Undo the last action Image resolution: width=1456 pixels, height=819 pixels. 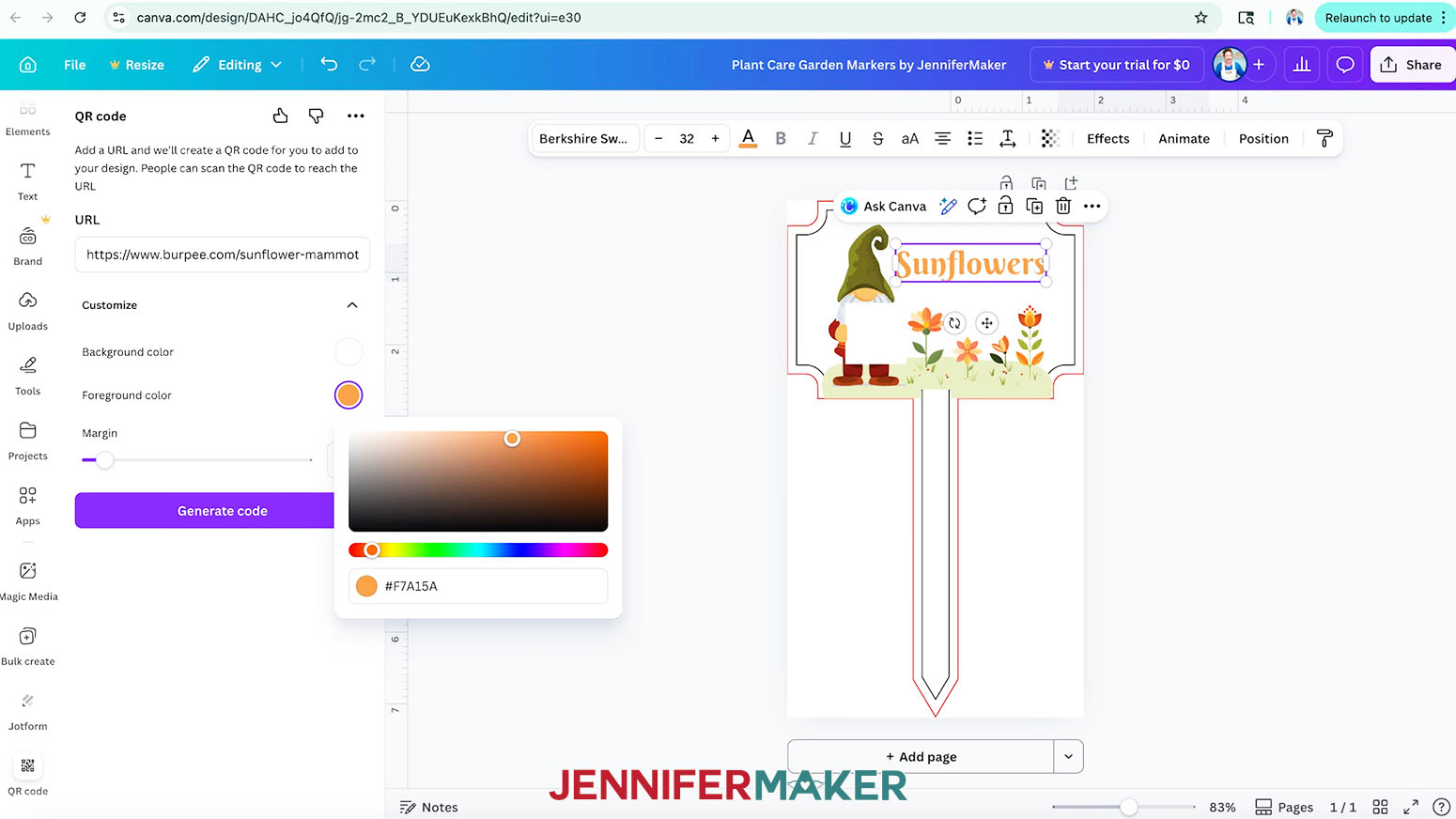[x=329, y=64]
